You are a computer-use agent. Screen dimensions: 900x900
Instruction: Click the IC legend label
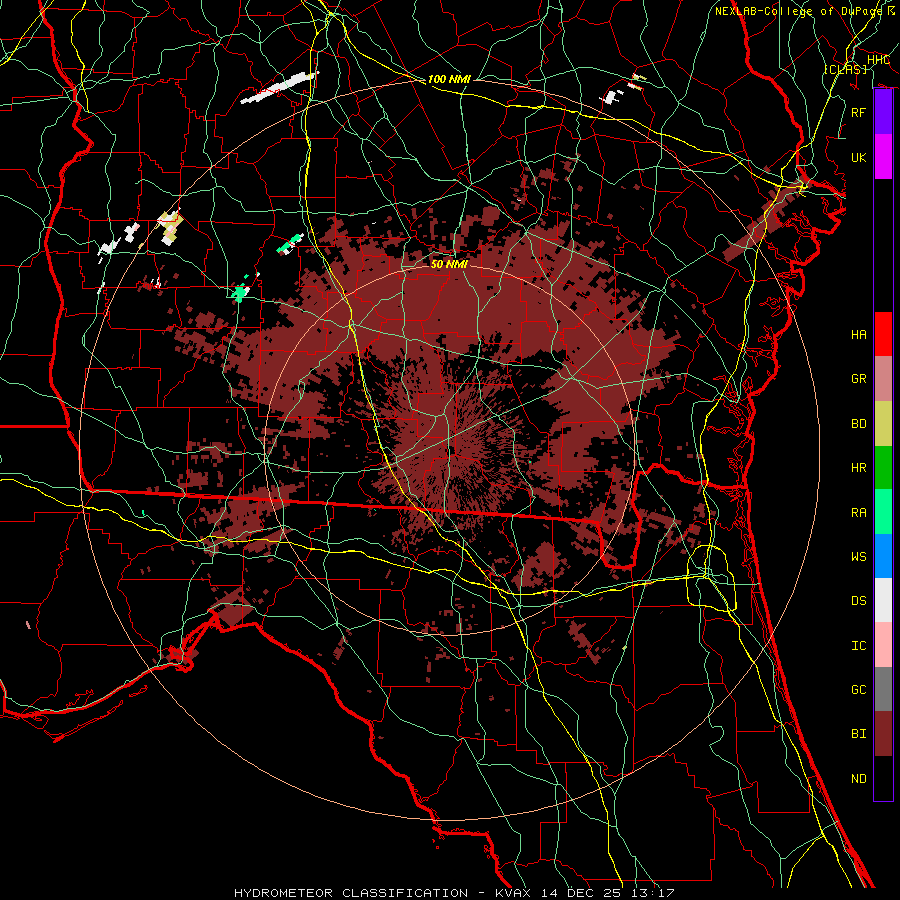tap(858, 646)
